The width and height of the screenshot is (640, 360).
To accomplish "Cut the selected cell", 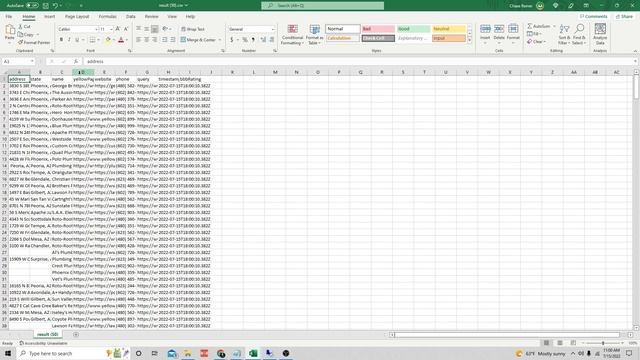I will click(x=24, y=27).
